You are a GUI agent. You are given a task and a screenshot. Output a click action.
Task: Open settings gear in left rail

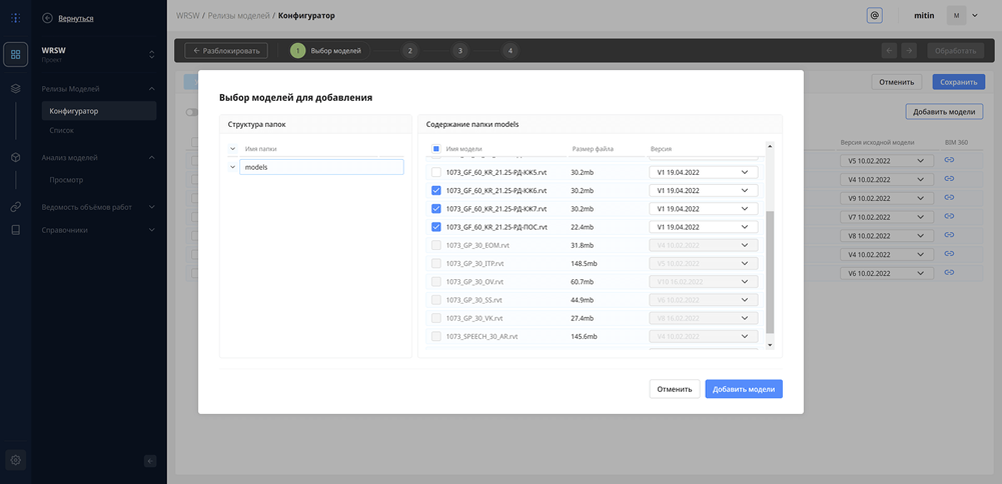click(16, 460)
